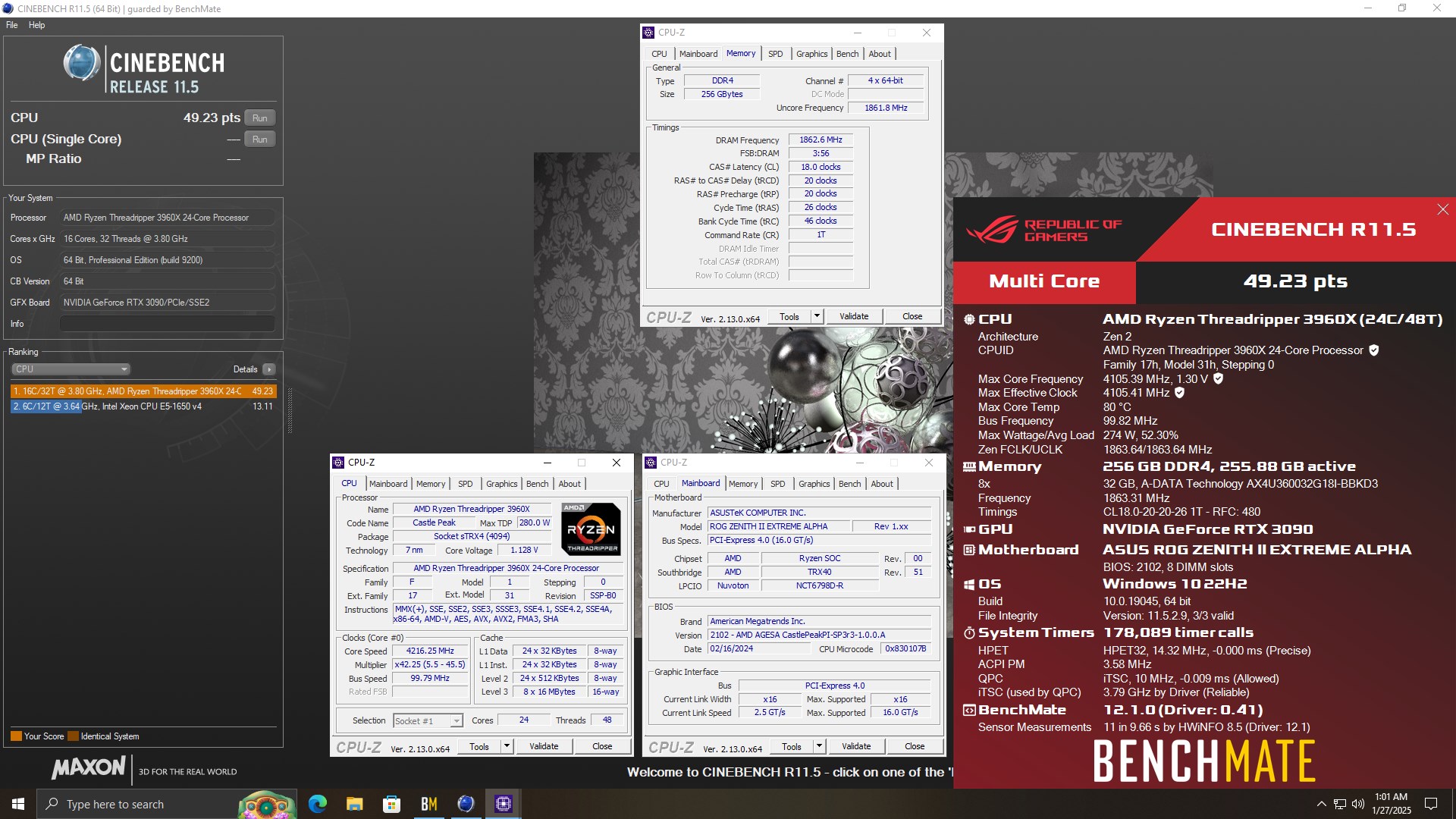Click verified shield next to Max Effective Clock
Screen dimensions: 1456x819
click(1179, 393)
